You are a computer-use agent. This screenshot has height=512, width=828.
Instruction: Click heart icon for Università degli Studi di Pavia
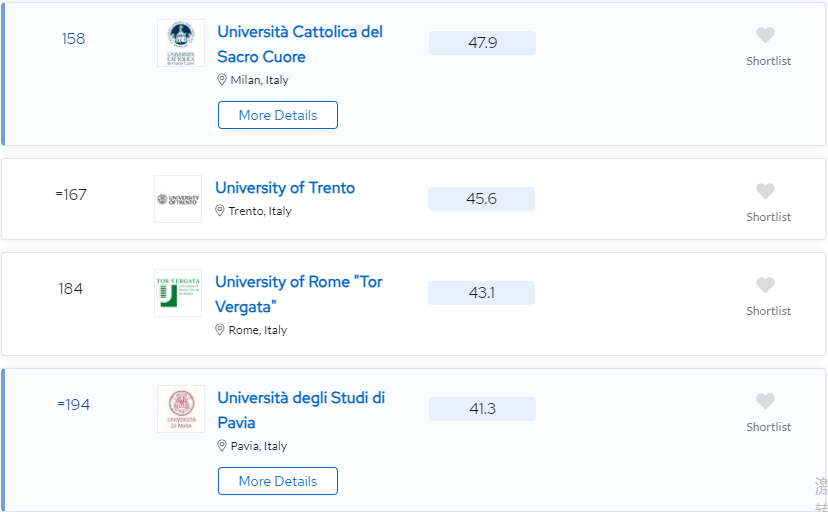tap(765, 401)
